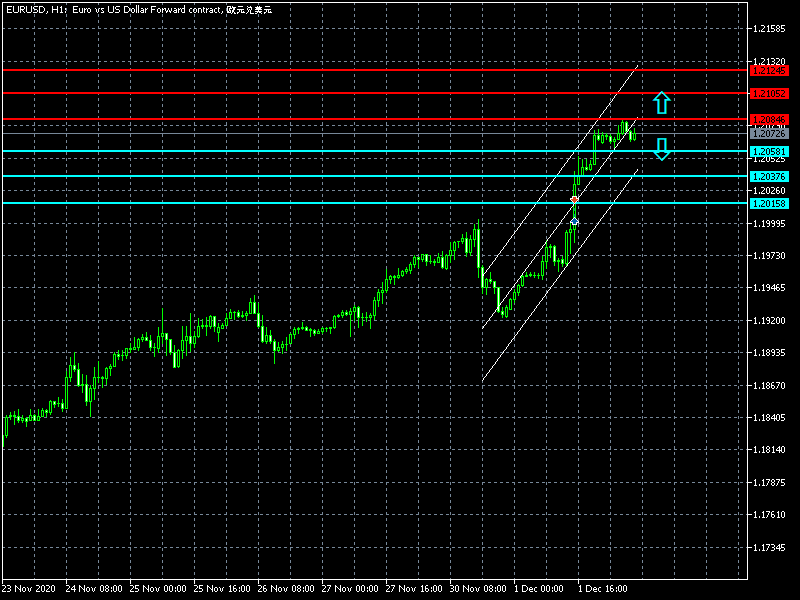This screenshot has width=800, height=600.
Task: Click the cyan 1.20581 price label
Action: click(769, 152)
